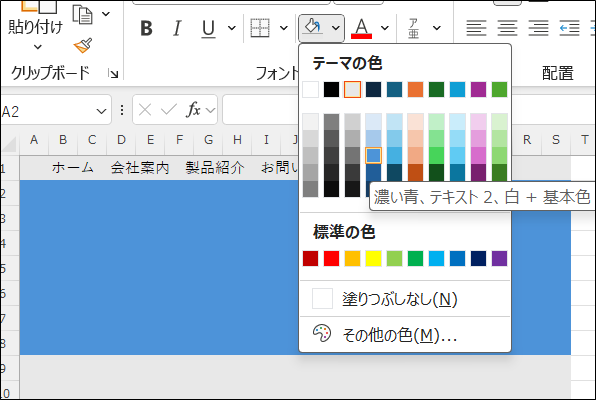Select the Format Painter brush icon

[83, 46]
